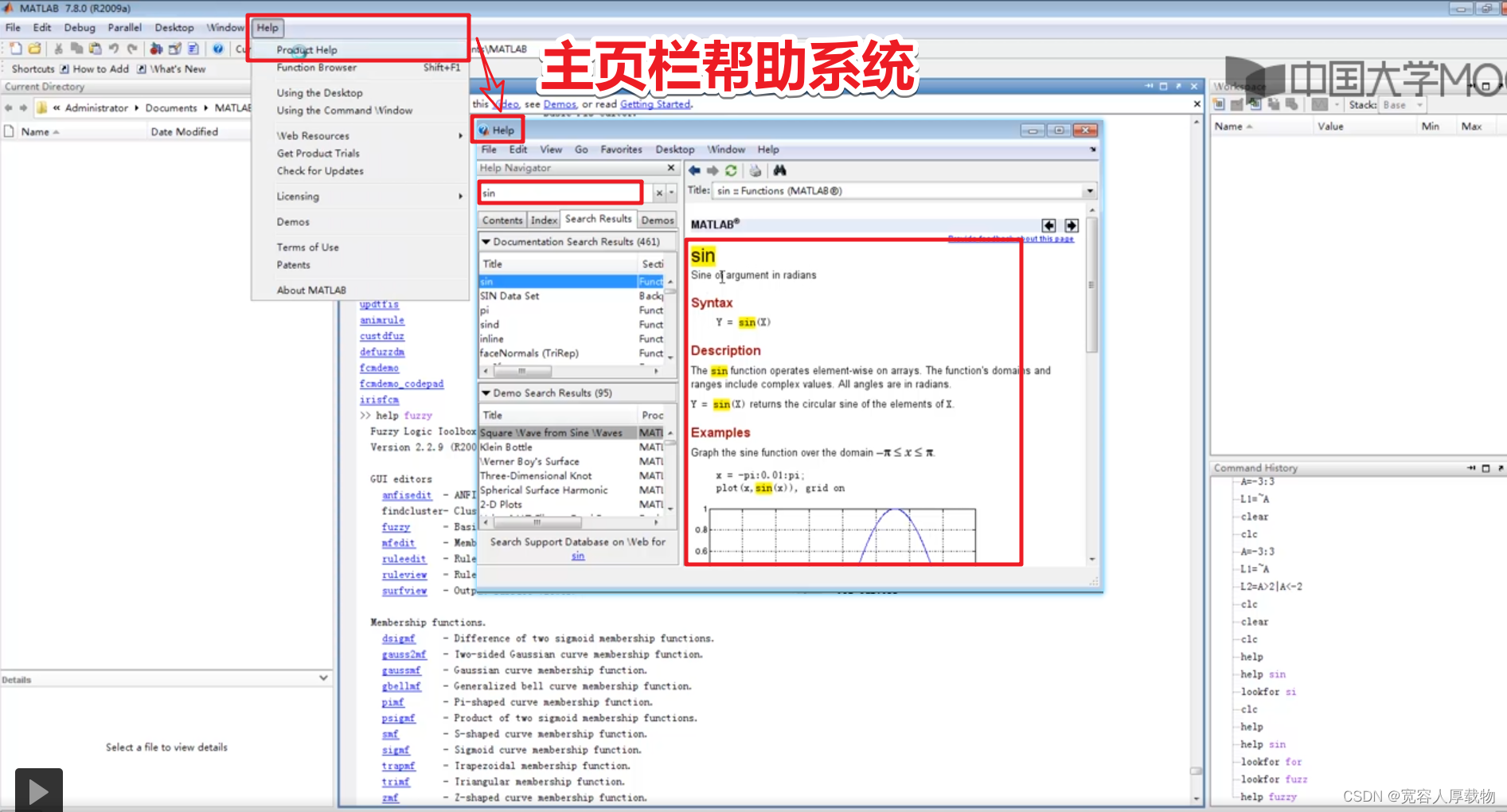Reload the Help browser page
Screen dimensions: 1507x812
pyautogui.click(x=731, y=170)
